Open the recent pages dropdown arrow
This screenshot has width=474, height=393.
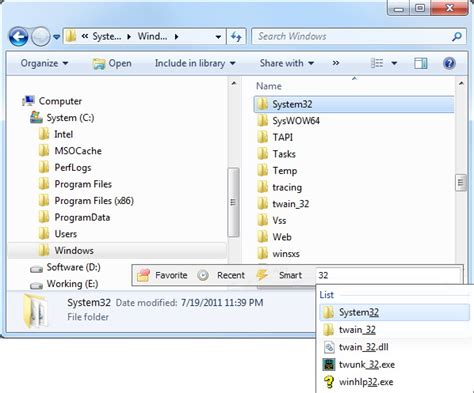pos(57,37)
